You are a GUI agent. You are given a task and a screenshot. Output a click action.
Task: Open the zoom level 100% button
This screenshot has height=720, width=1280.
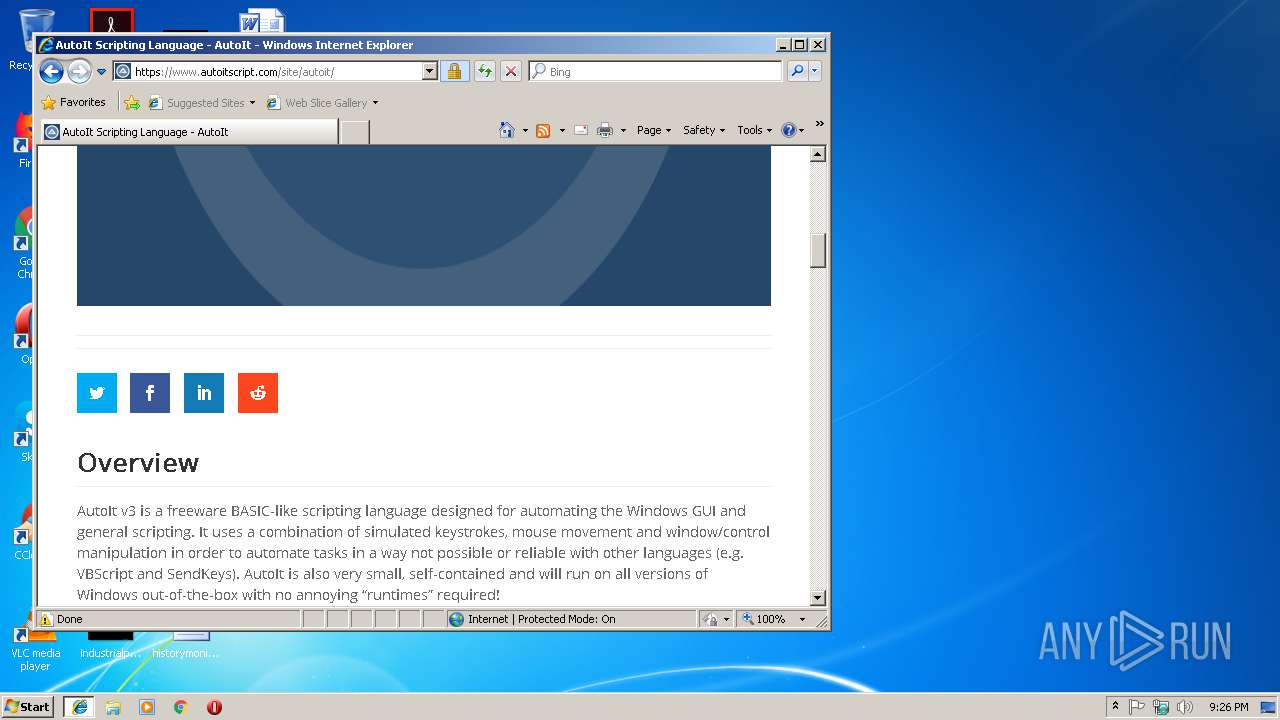(764, 619)
